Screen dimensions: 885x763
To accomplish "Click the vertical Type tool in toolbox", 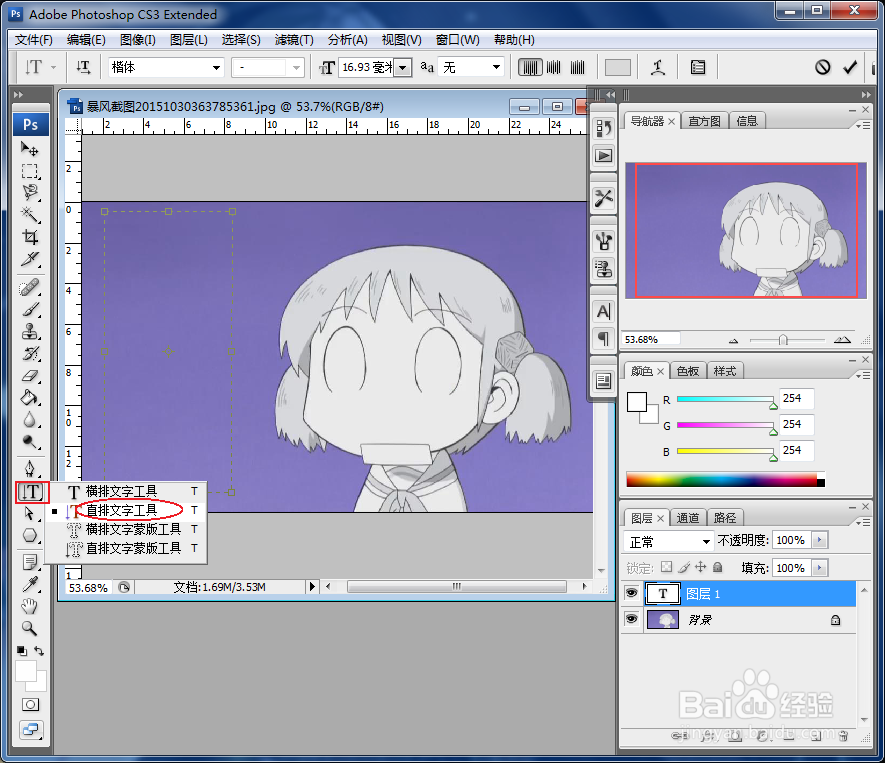I will click(x=32, y=492).
